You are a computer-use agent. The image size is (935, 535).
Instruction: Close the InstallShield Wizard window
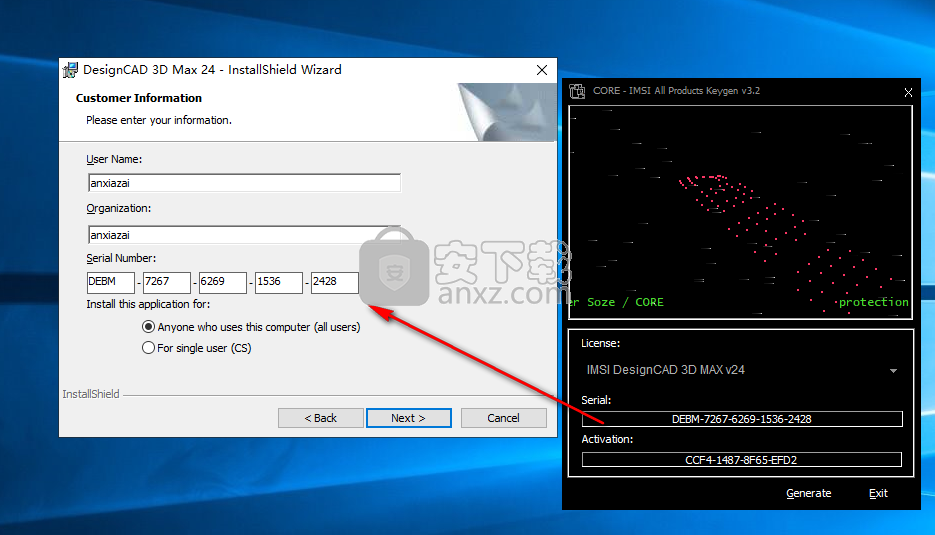click(541, 70)
